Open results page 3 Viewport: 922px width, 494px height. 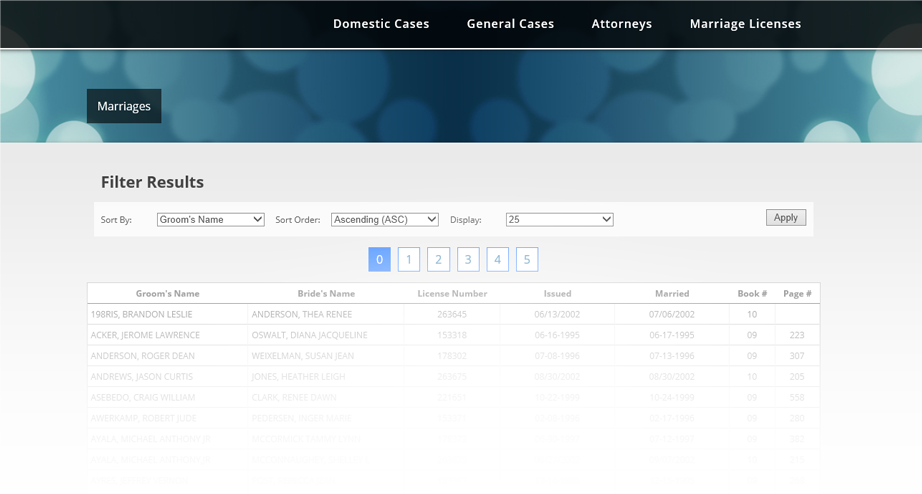[468, 259]
